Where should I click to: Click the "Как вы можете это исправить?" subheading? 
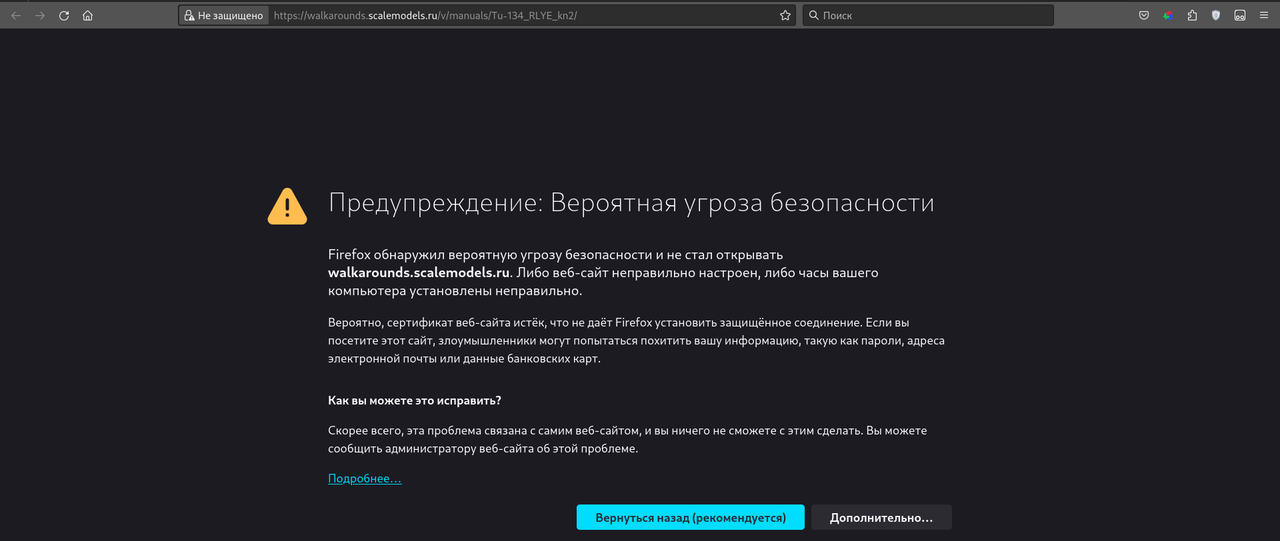tap(414, 400)
